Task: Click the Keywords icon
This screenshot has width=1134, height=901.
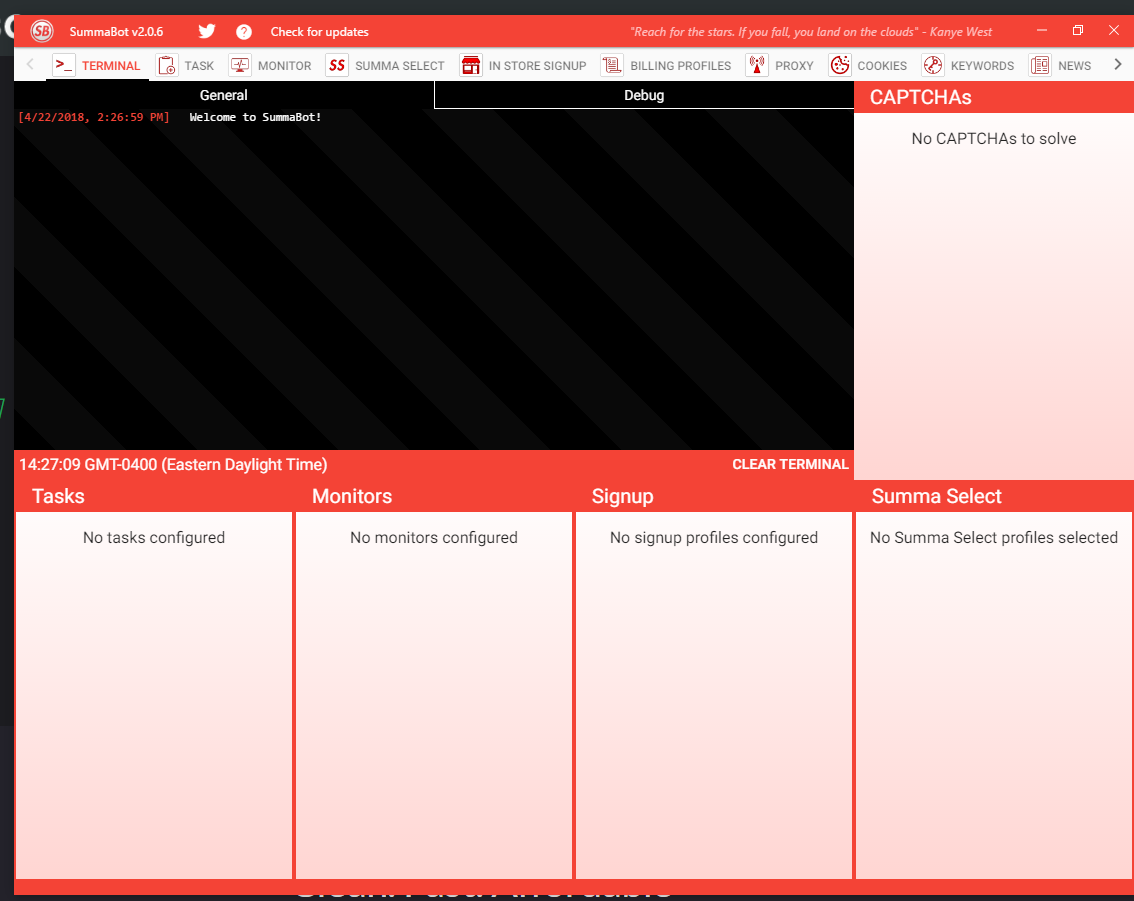Action: (933, 65)
